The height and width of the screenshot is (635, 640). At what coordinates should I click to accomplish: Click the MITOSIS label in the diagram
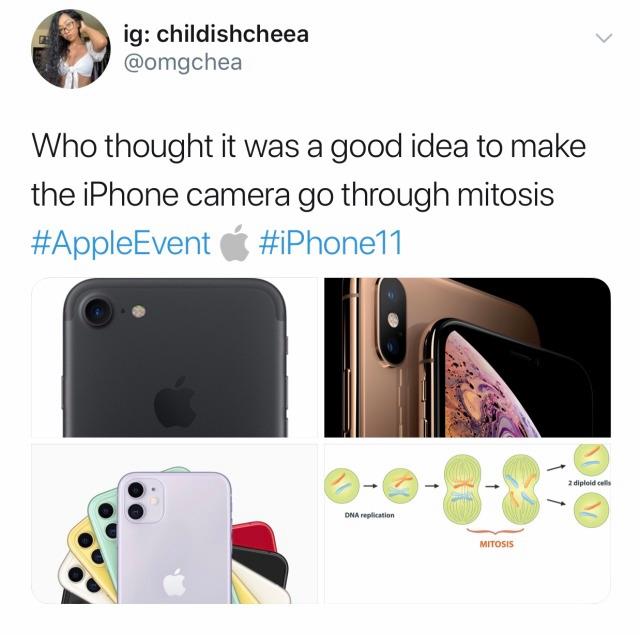pyautogui.click(x=496, y=544)
